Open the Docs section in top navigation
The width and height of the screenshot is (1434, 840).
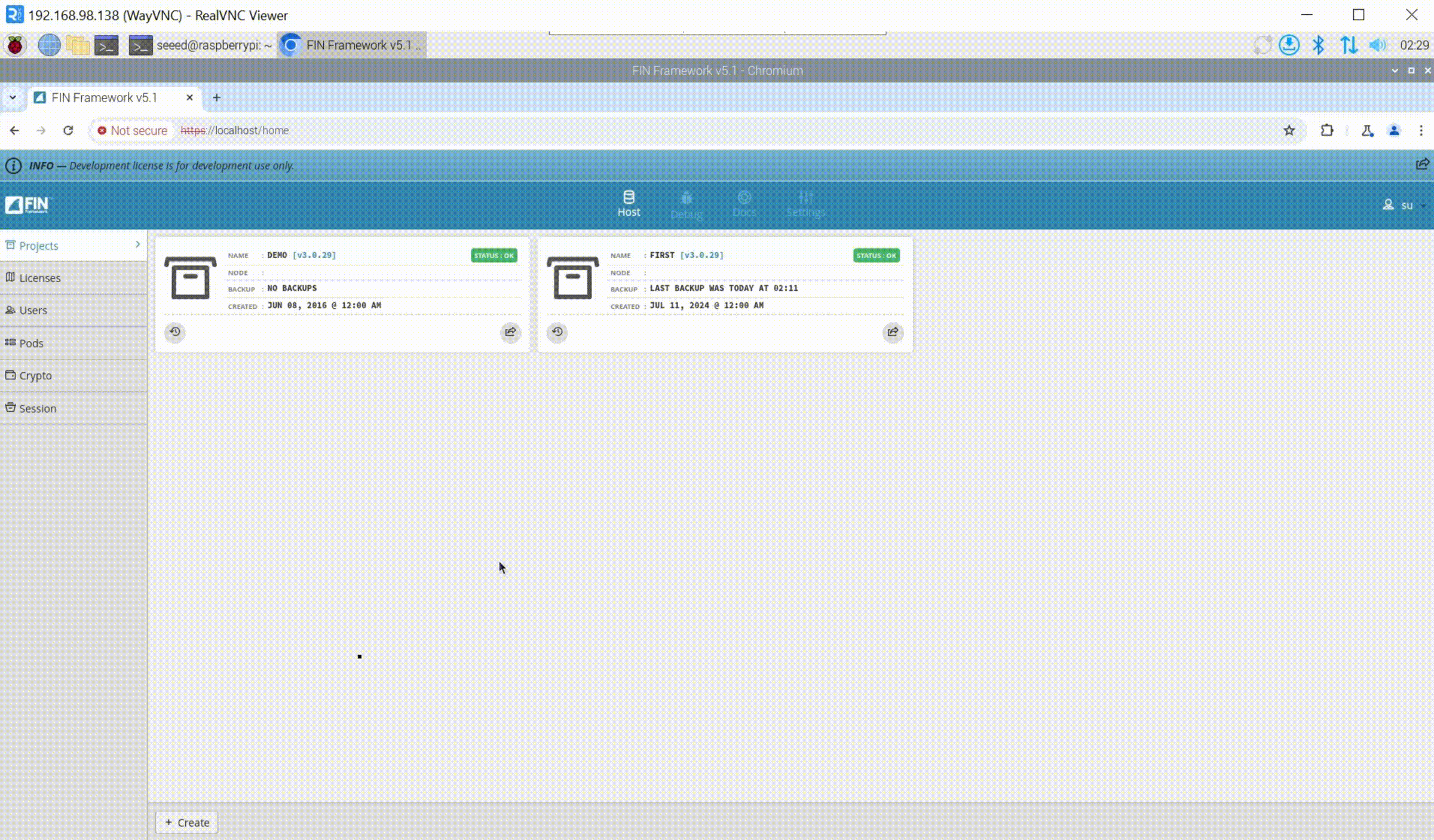coord(744,205)
